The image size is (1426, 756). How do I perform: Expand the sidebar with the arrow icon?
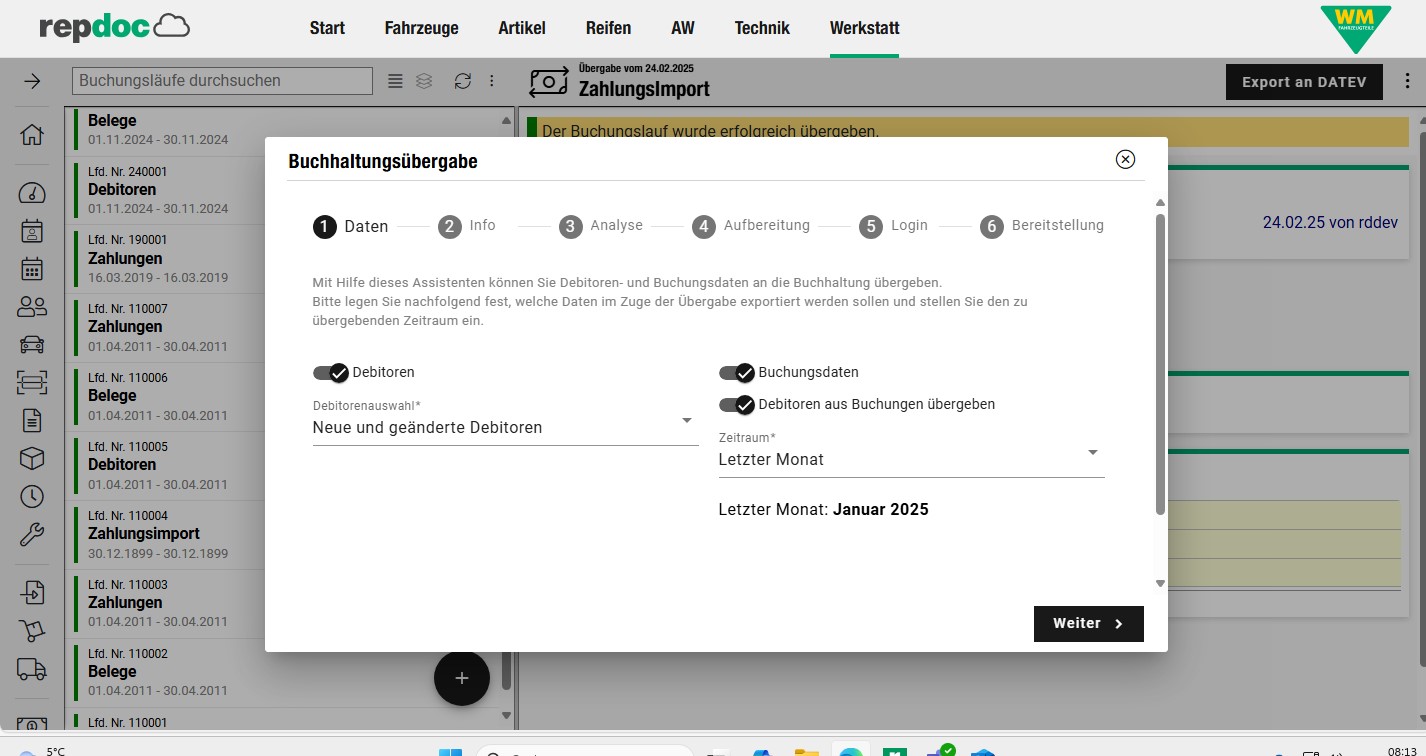click(x=32, y=81)
